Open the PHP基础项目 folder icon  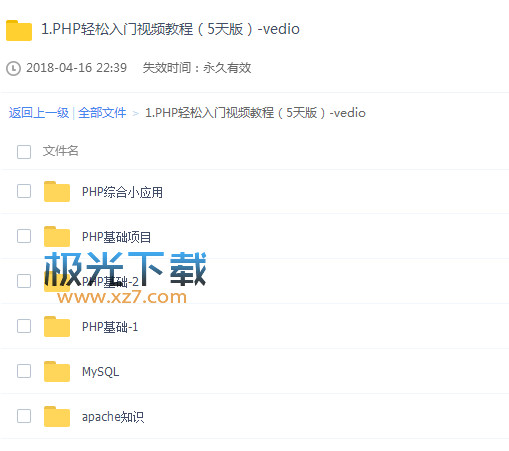[x=57, y=236]
